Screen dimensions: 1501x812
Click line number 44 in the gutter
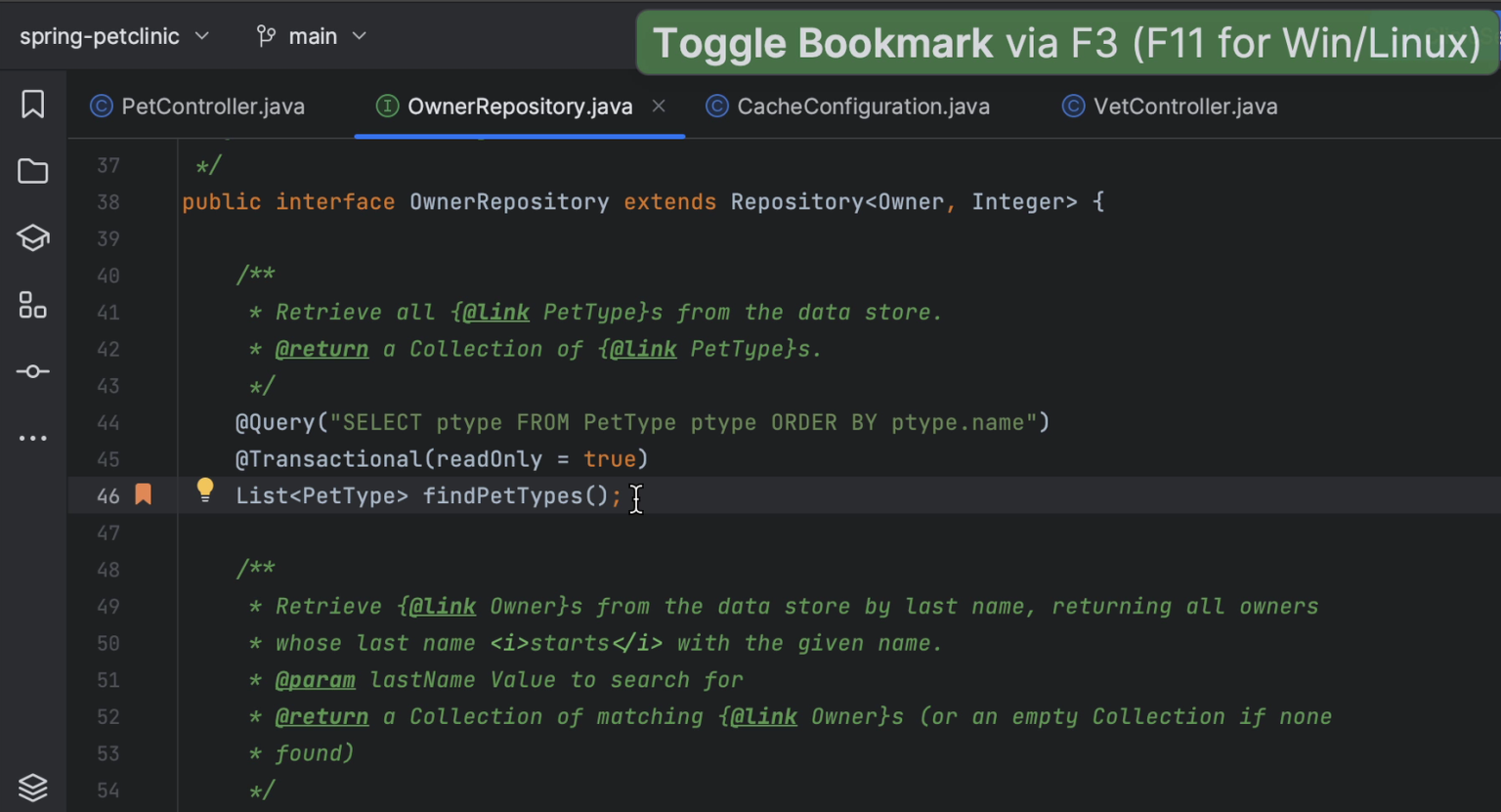pyautogui.click(x=108, y=422)
